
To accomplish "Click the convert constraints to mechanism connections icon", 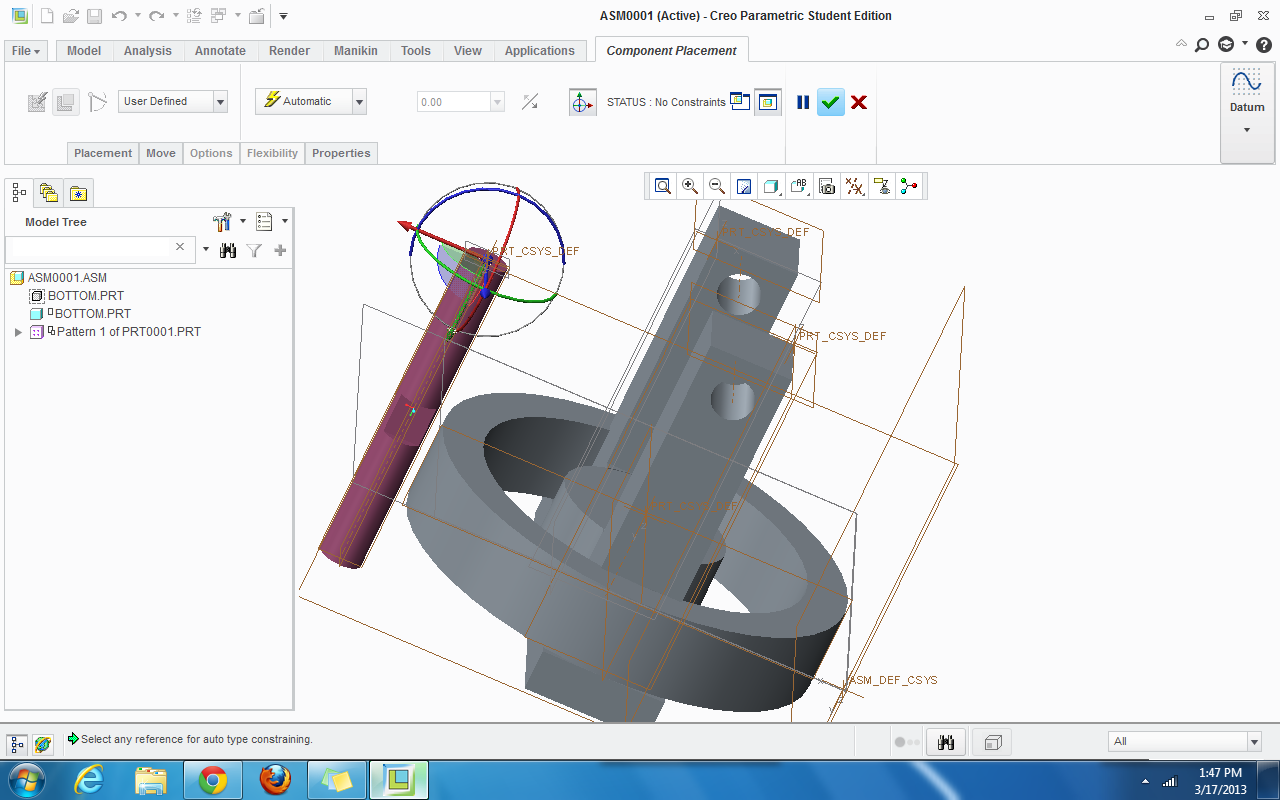I will 97,101.
